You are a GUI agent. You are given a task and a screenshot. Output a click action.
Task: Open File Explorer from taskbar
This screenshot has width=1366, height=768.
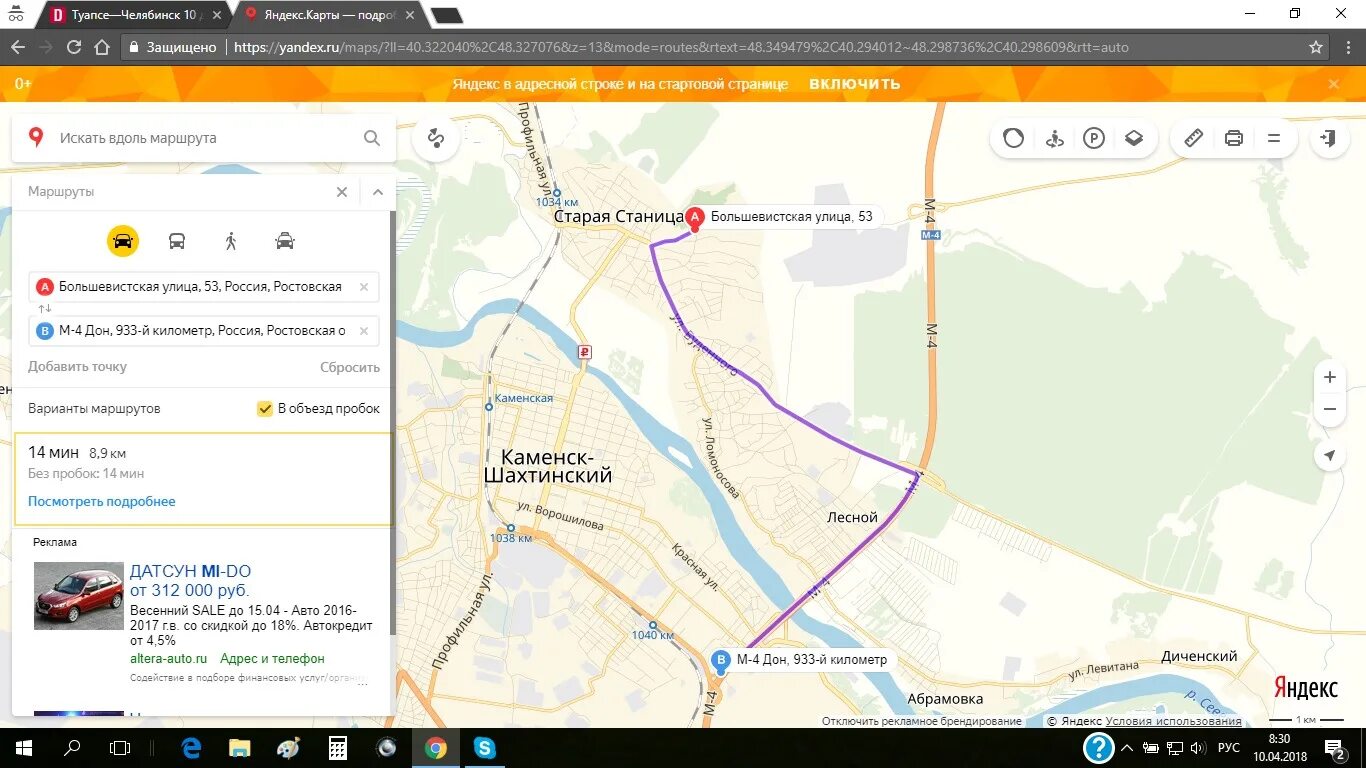point(240,748)
